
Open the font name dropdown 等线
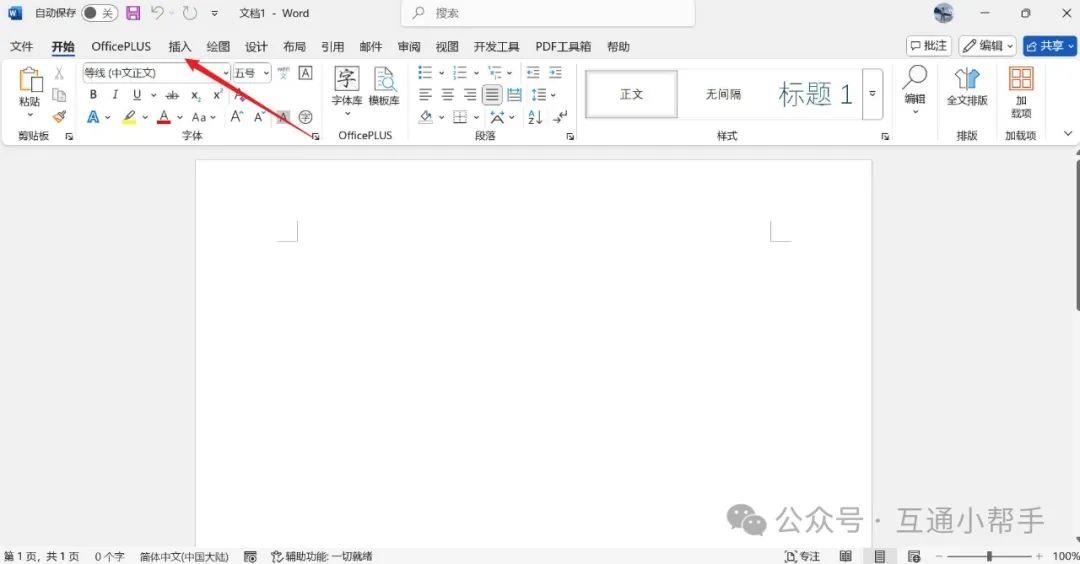(x=225, y=73)
